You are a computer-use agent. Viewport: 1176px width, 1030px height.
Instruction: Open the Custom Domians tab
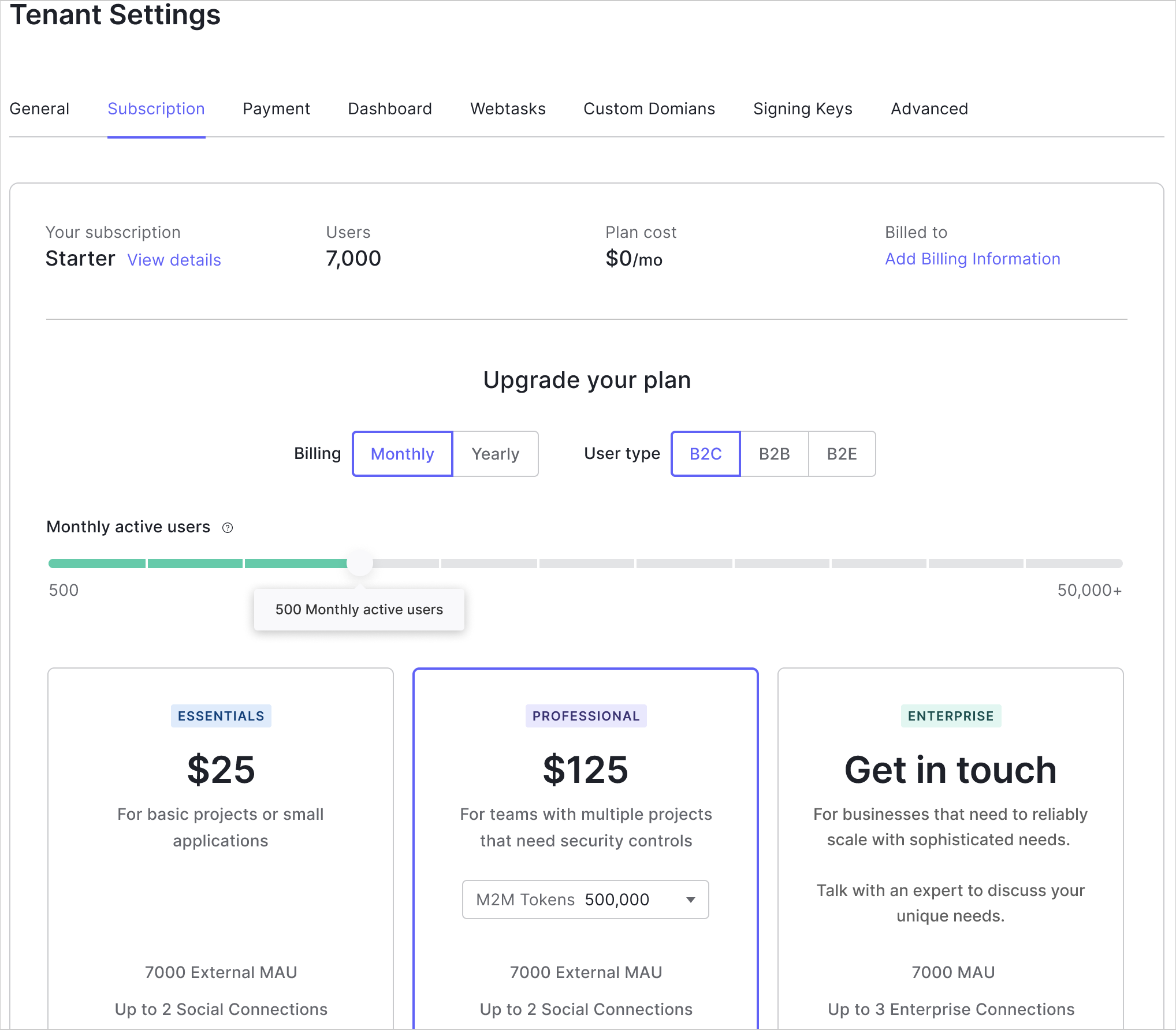pyautogui.click(x=649, y=109)
